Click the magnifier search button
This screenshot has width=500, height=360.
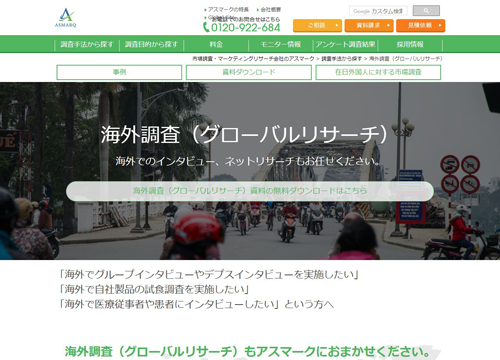pyautogui.click(x=426, y=11)
